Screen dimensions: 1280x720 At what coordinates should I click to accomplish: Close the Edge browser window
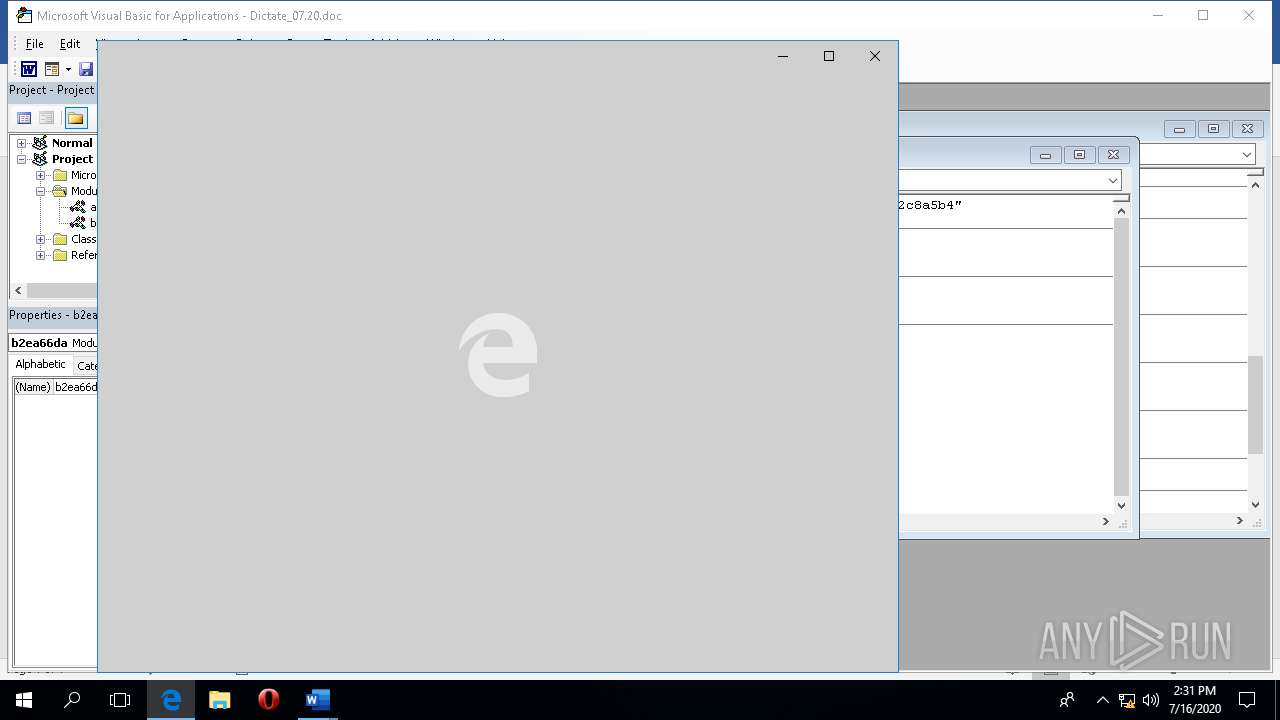[x=875, y=56]
